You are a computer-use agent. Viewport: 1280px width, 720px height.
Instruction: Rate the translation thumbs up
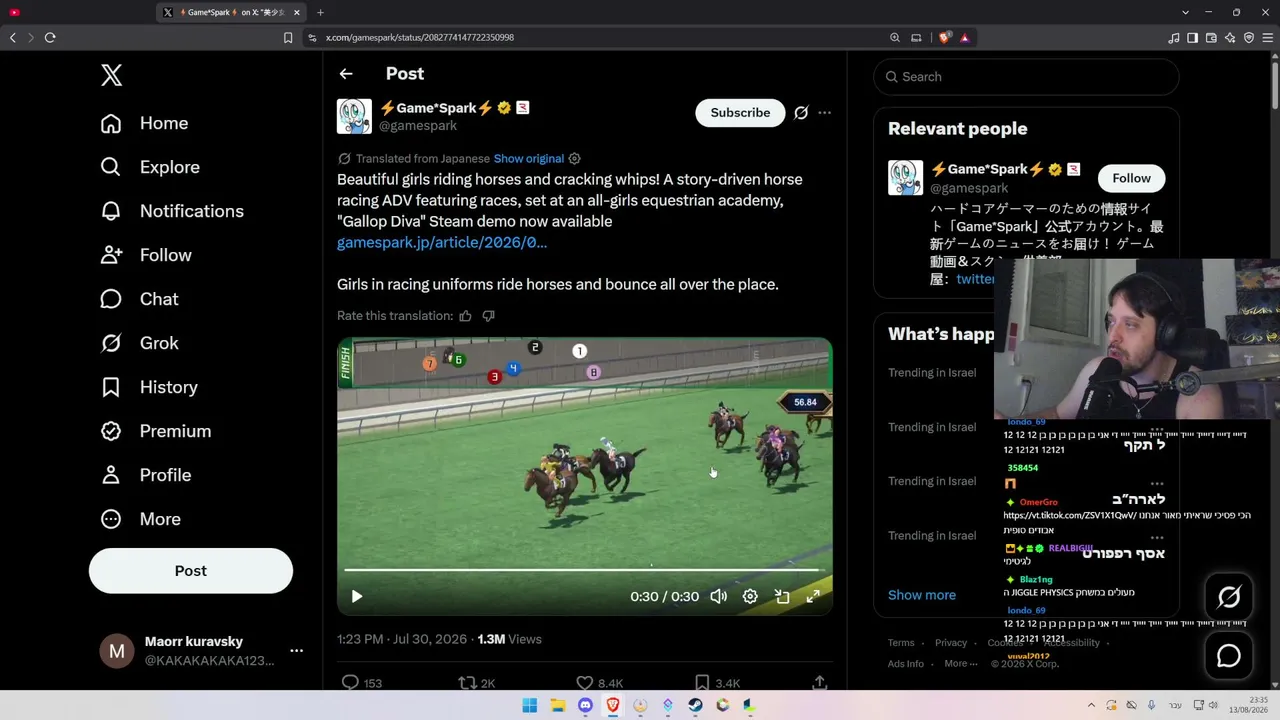click(x=465, y=316)
